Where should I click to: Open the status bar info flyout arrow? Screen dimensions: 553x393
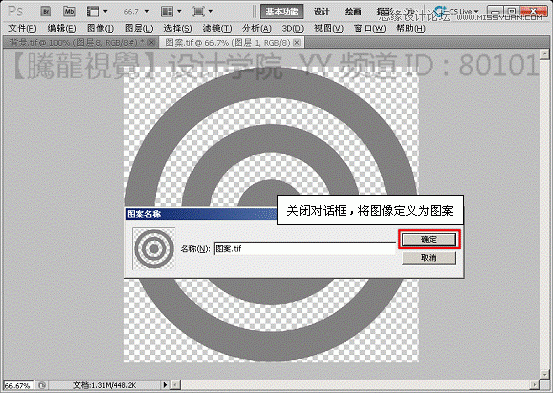click(x=165, y=385)
